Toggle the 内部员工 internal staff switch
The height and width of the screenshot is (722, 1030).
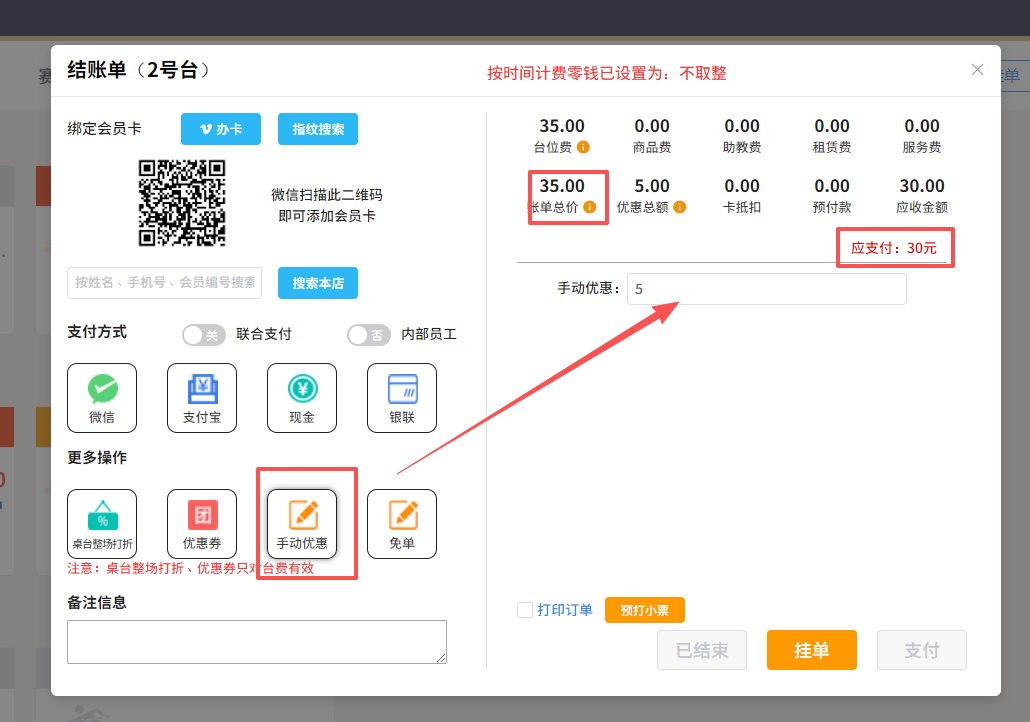click(369, 335)
